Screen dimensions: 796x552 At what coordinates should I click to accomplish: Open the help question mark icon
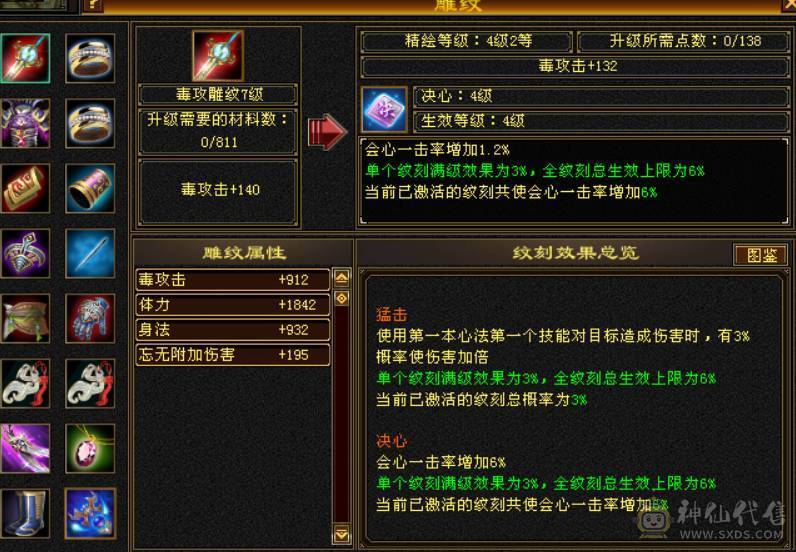pyautogui.click(x=93, y=6)
